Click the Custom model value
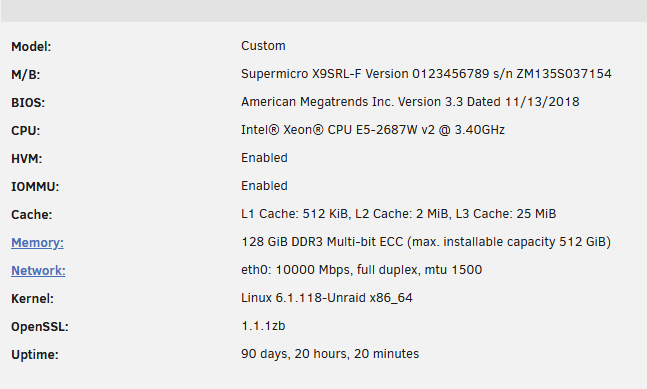 pyautogui.click(x=263, y=46)
